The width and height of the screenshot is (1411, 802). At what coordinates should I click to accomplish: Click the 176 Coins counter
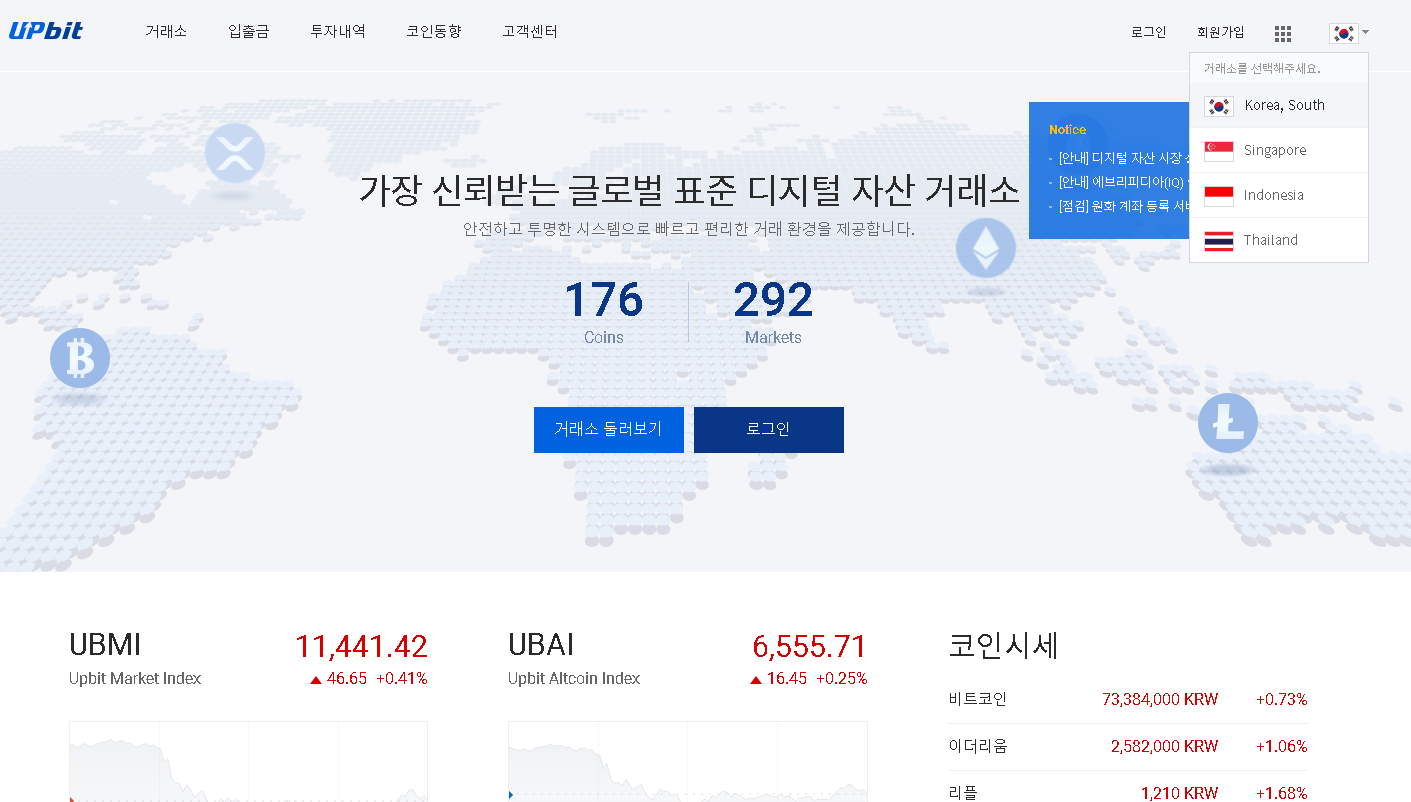pyautogui.click(x=604, y=312)
